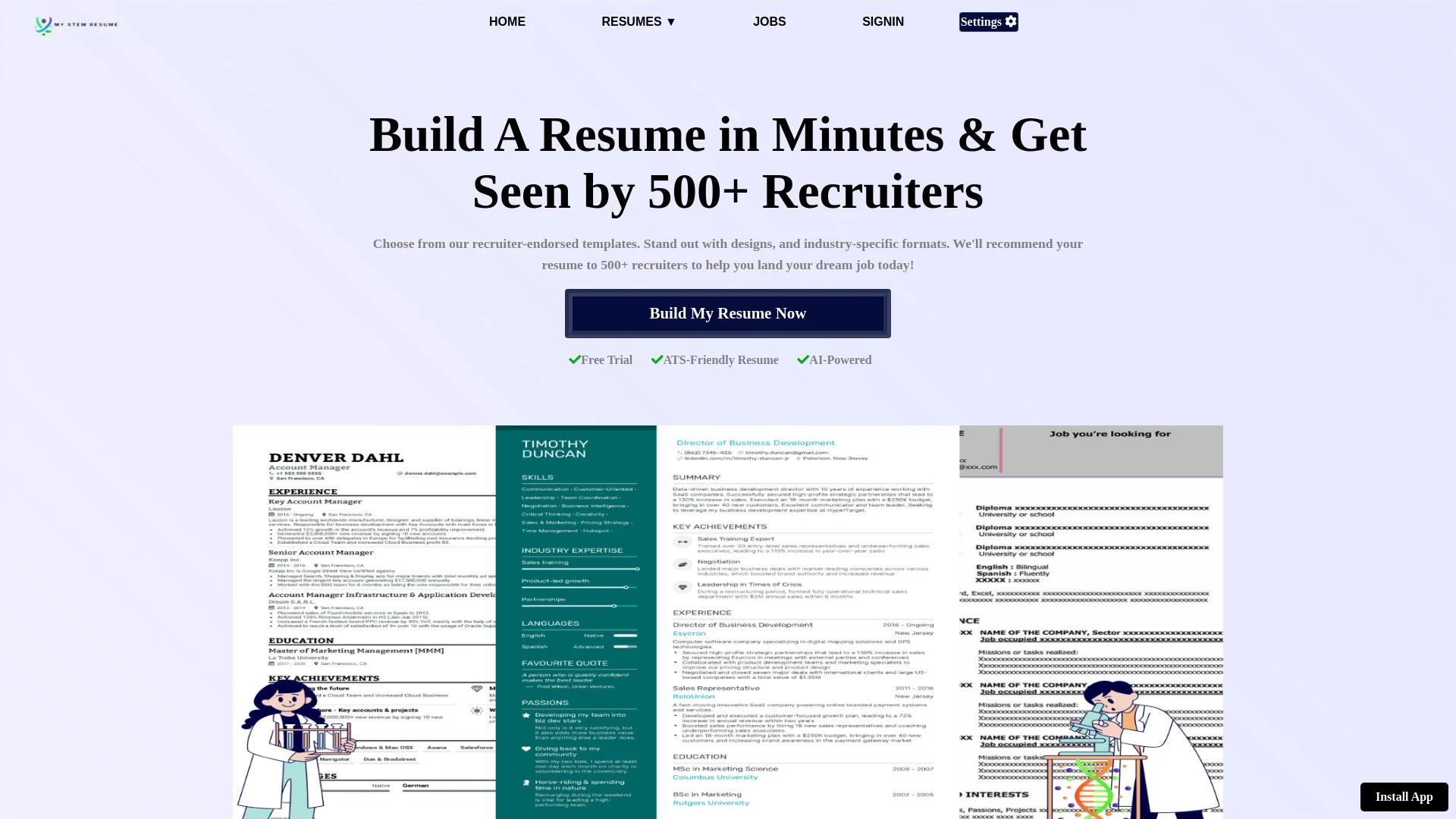Click the fourth resume template thumbnail

click(x=1090, y=620)
